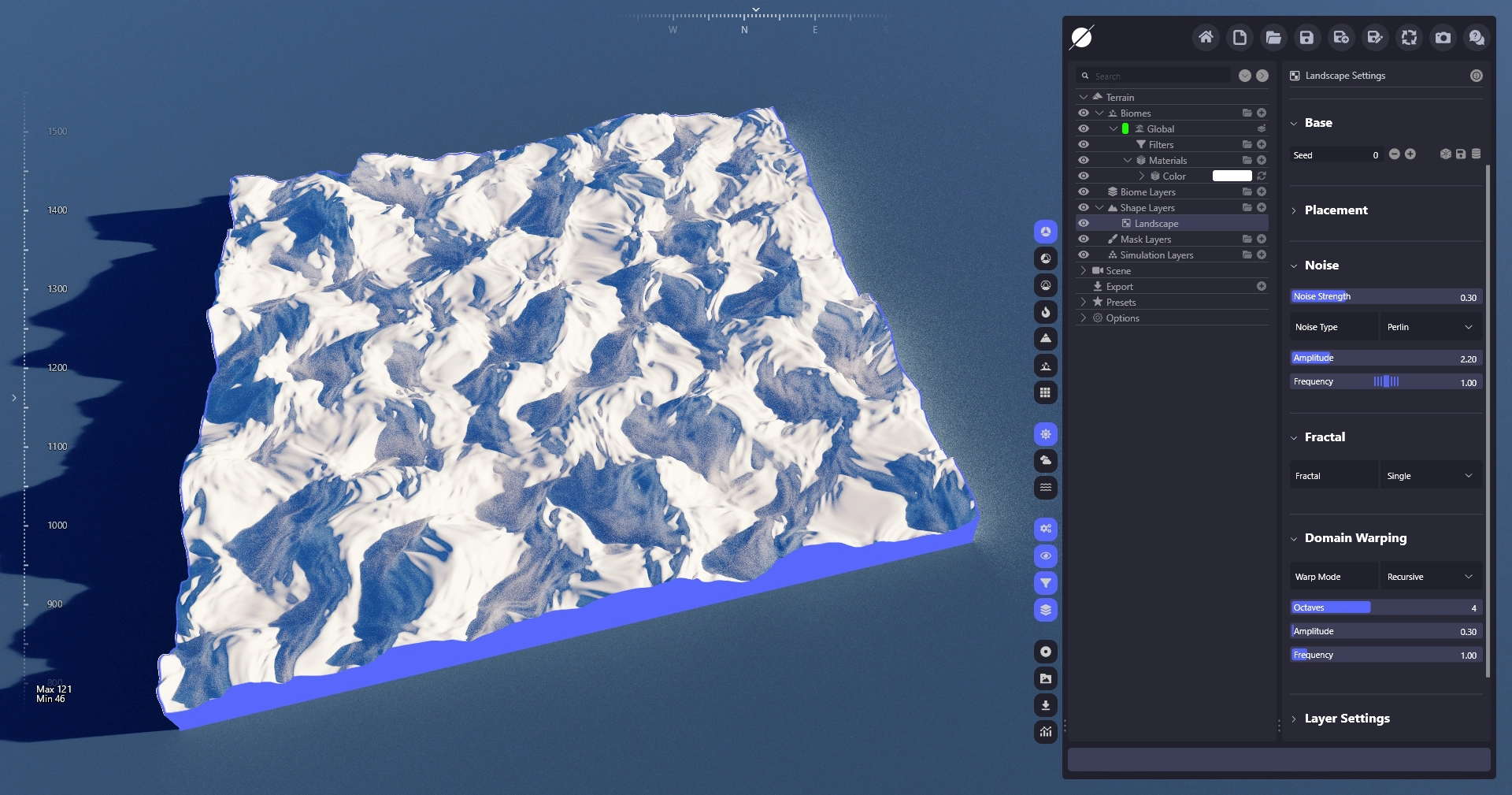This screenshot has height=795, width=1512.
Task: Select the Presets item in the tree
Action: 1121,303
